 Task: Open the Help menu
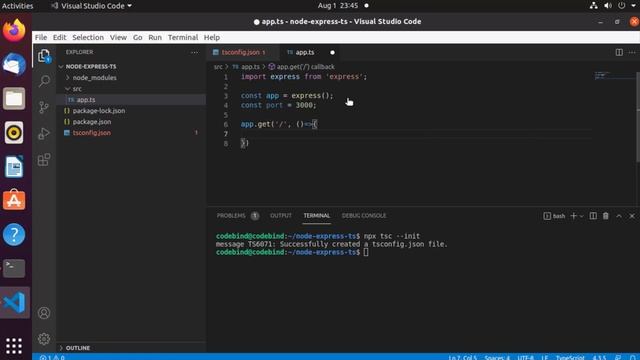[x=211, y=38]
